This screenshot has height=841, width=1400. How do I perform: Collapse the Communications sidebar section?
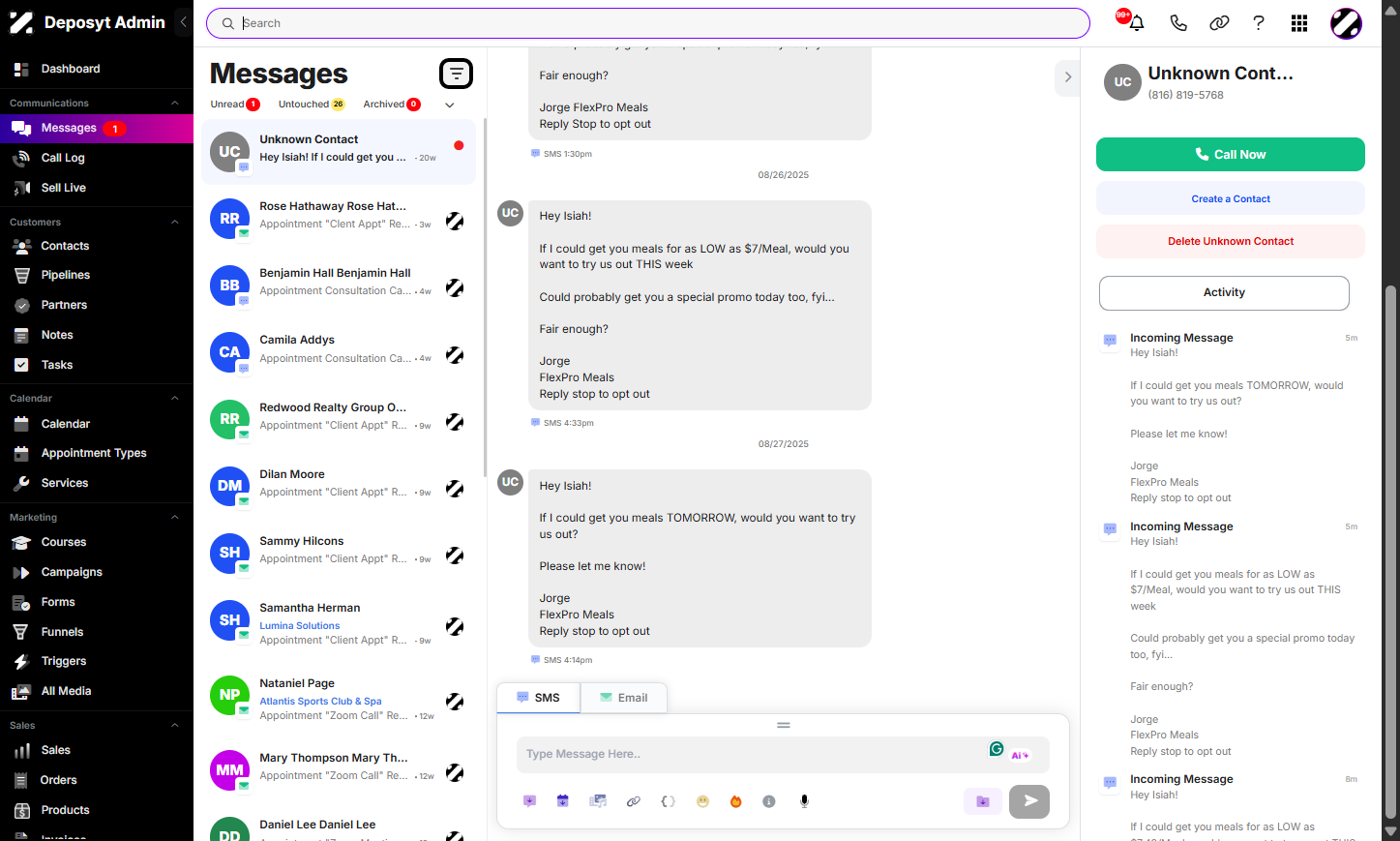pos(175,103)
